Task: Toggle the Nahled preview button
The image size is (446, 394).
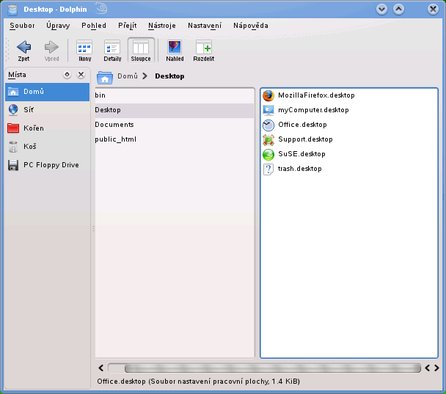Action: pos(175,51)
